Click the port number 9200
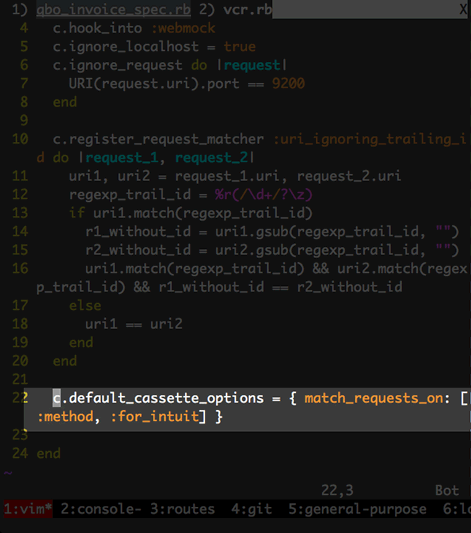 (289, 84)
